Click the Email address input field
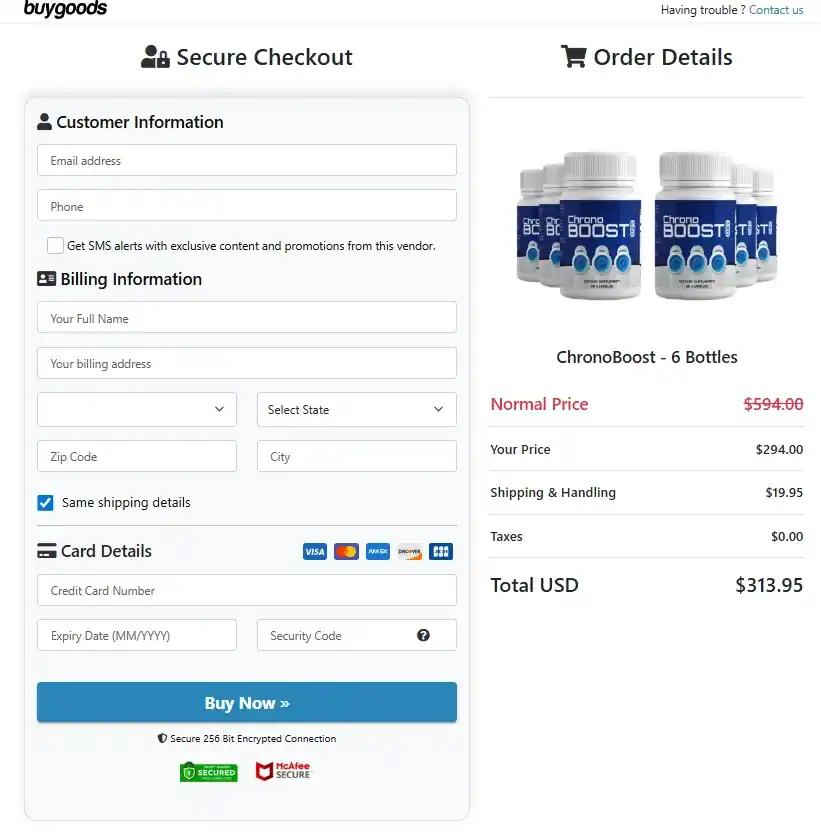 pos(246,160)
